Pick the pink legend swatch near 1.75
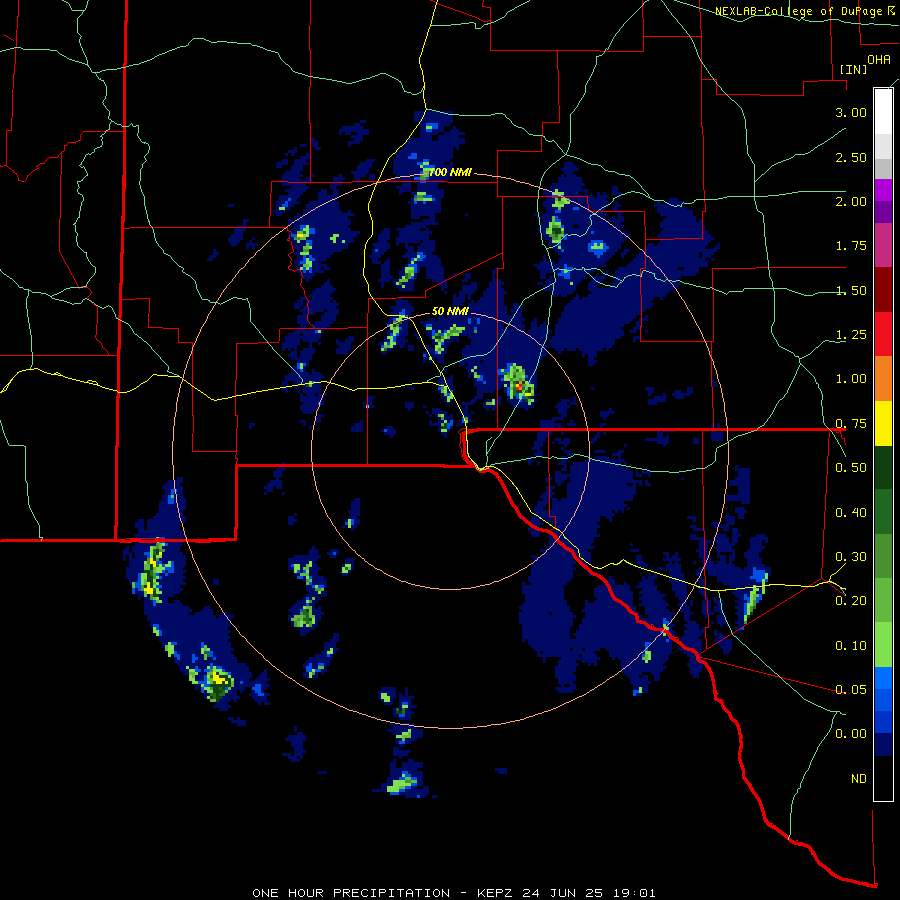Image resolution: width=900 pixels, height=900 pixels. tap(883, 245)
